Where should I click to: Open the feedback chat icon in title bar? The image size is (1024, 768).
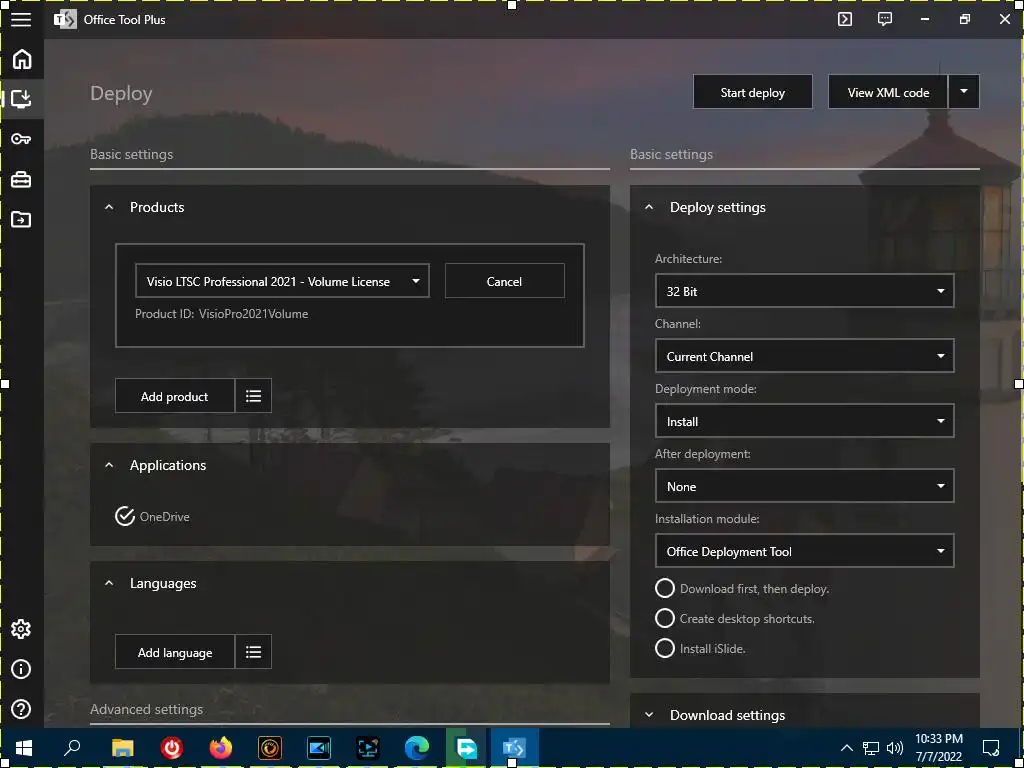(x=884, y=19)
